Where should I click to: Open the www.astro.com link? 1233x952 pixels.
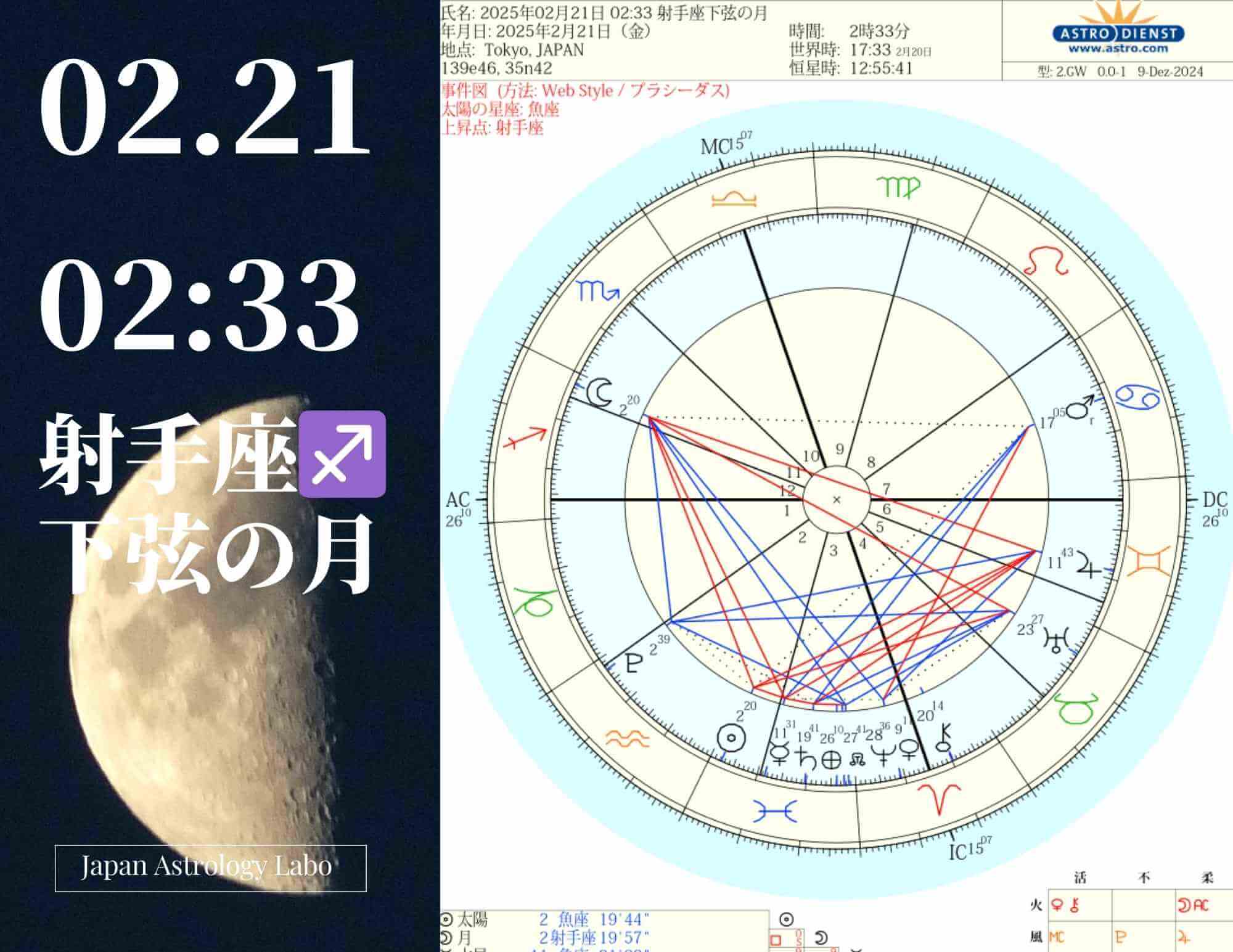pos(1118,48)
